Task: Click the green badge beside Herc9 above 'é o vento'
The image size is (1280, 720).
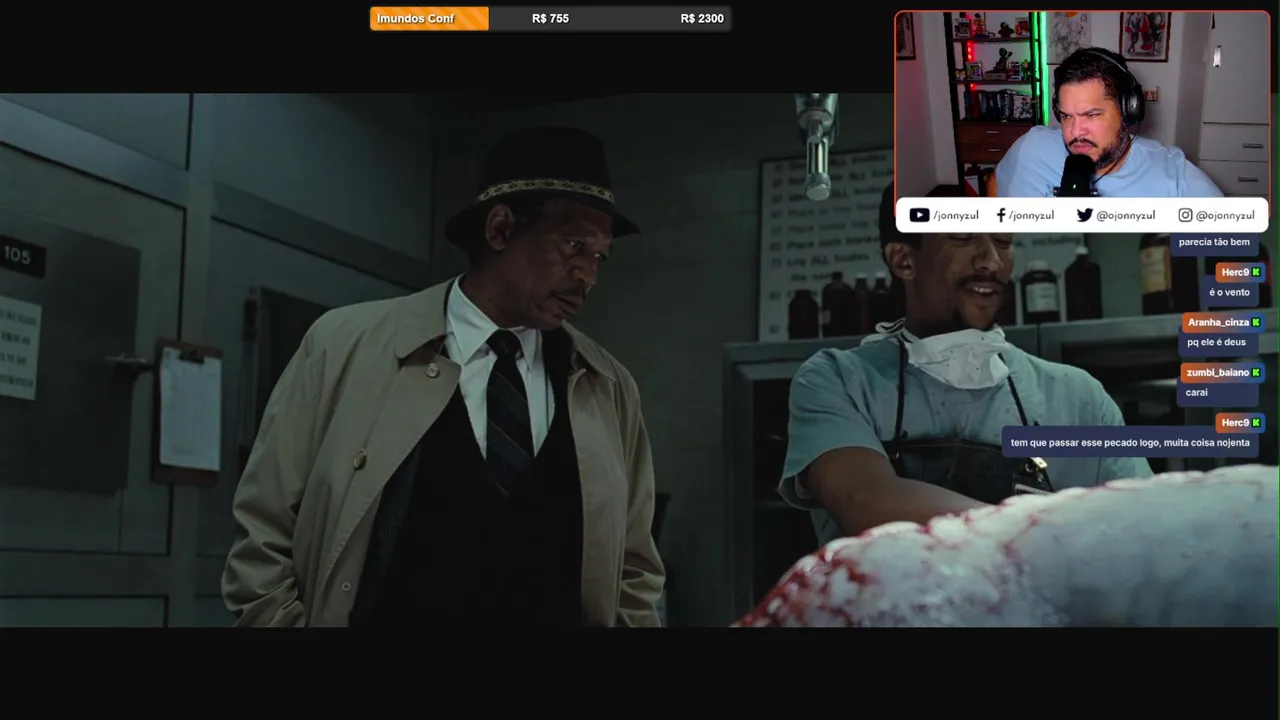Action: [1256, 272]
